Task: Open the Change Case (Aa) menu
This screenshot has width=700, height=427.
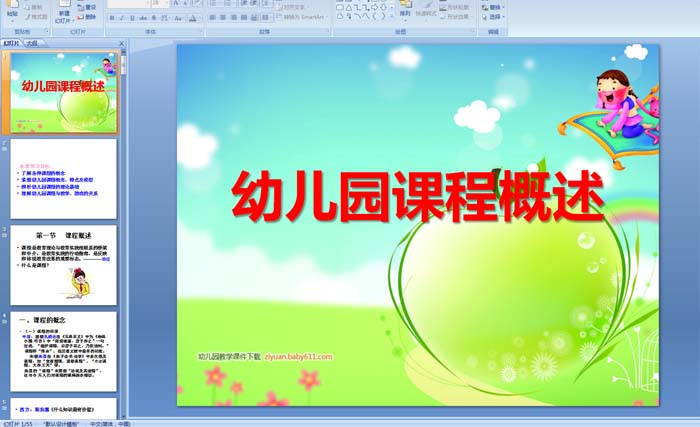Action: click(178, 18)
